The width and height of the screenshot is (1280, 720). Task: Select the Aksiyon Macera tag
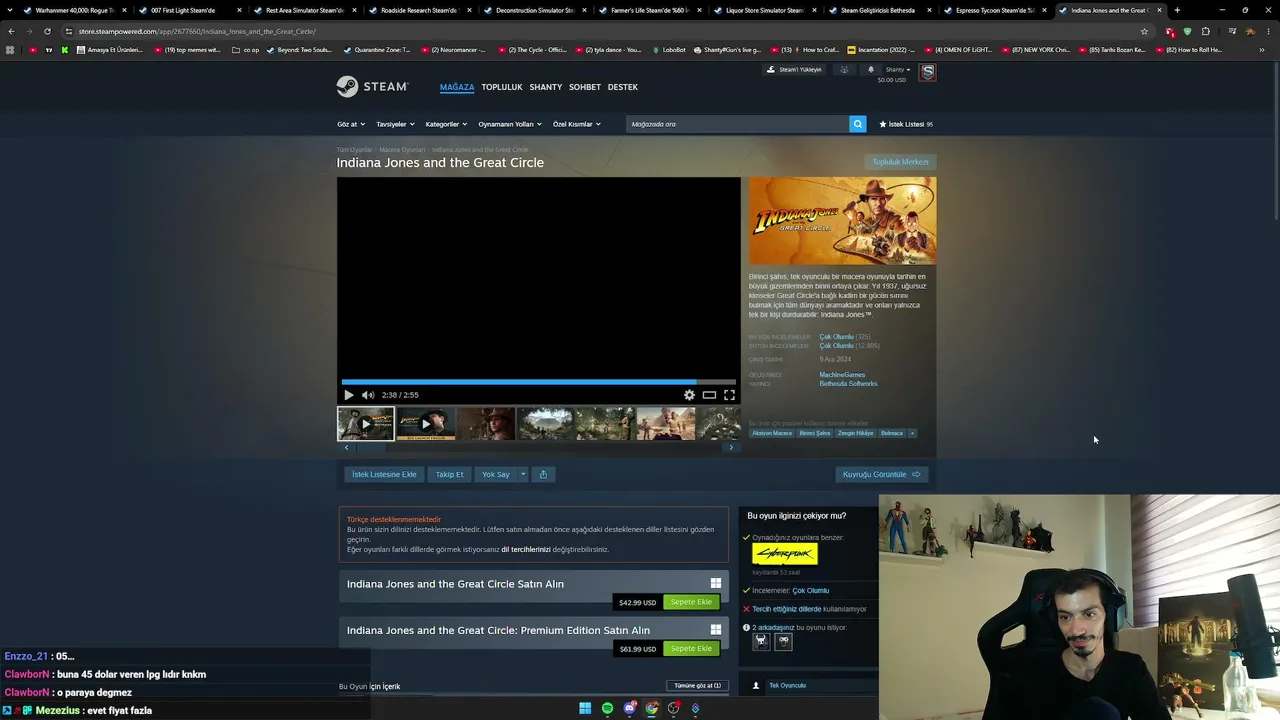(772, 433)
